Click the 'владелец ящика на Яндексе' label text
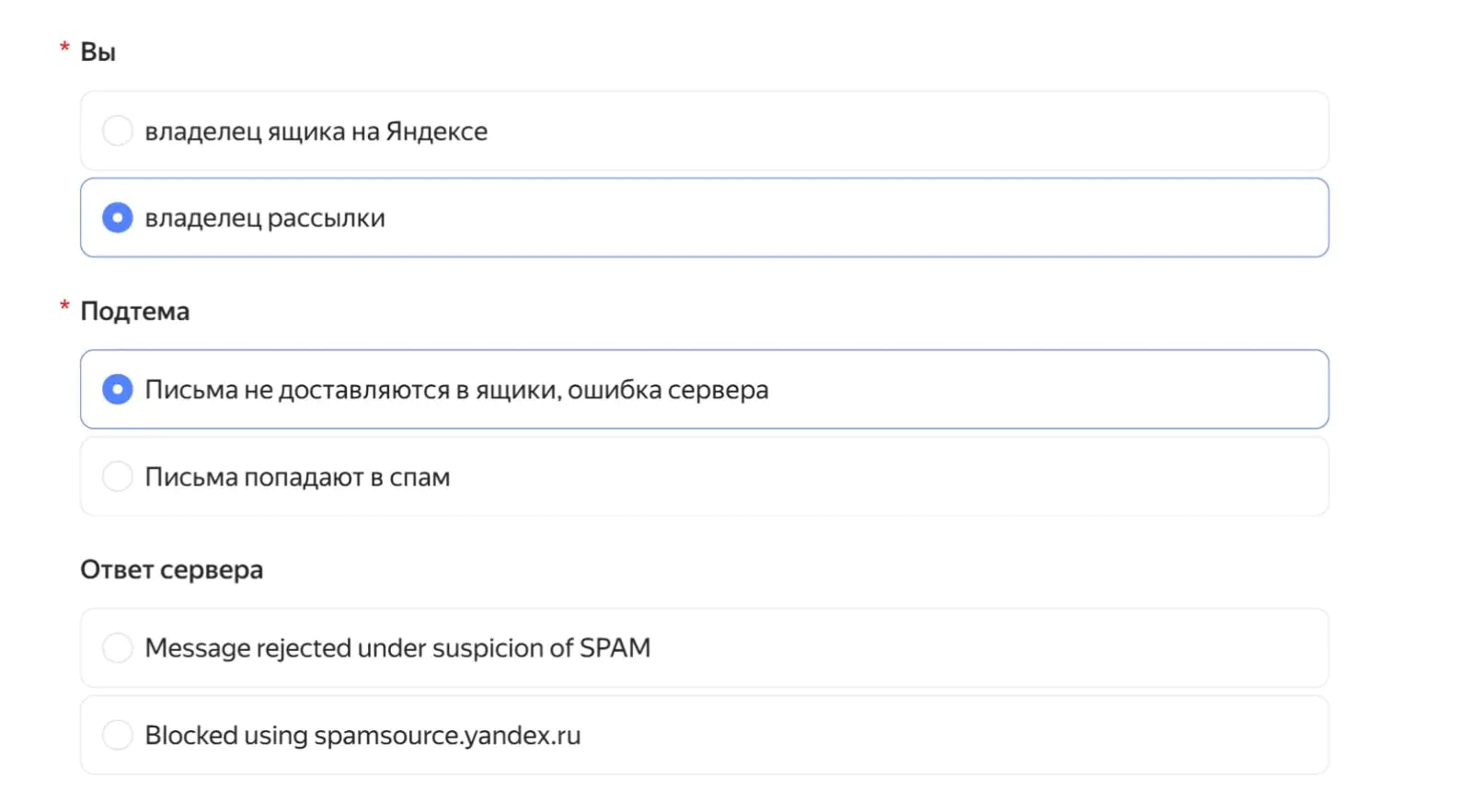Image resolution: width=1472 pixels, height=812 pixels. pyautogui.click(x=316, y=132)
